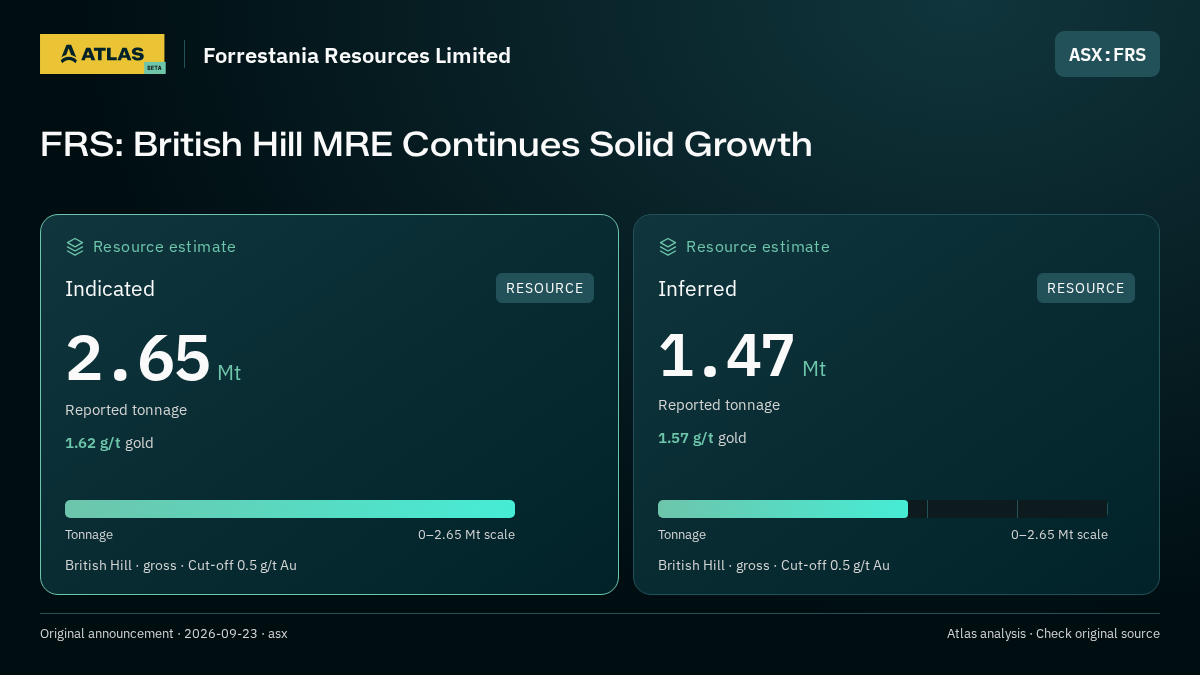
Task: Click Atlas analysis Check original source text
Action: coord(1053,634)
